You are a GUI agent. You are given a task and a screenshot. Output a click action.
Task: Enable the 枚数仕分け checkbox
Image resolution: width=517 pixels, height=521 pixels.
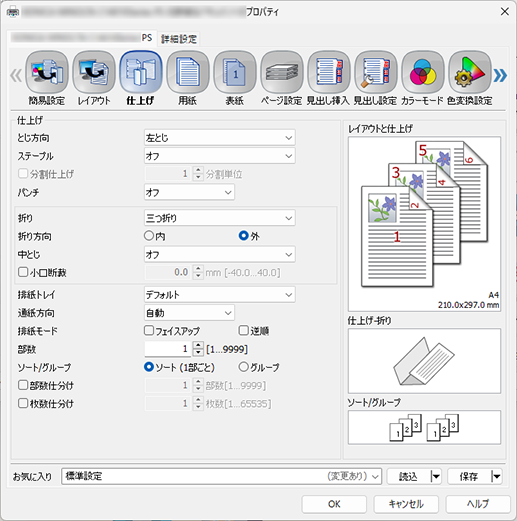[x=23, y=404]
